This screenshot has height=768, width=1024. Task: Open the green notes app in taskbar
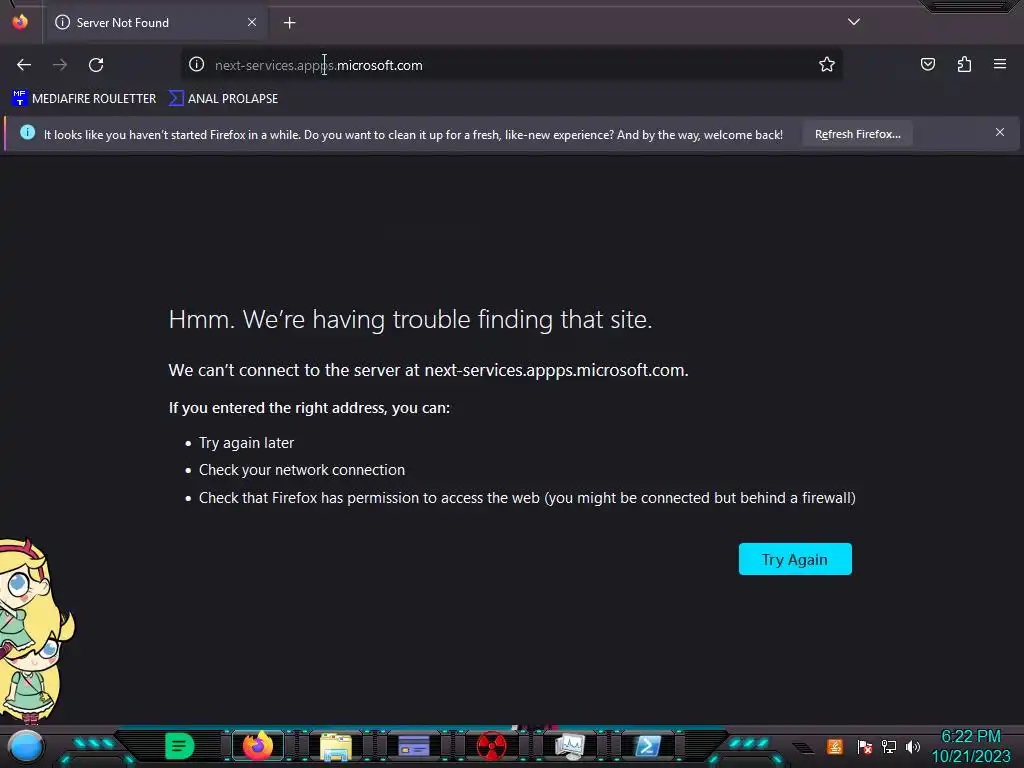pyautogui.click(x=179, y=746)
